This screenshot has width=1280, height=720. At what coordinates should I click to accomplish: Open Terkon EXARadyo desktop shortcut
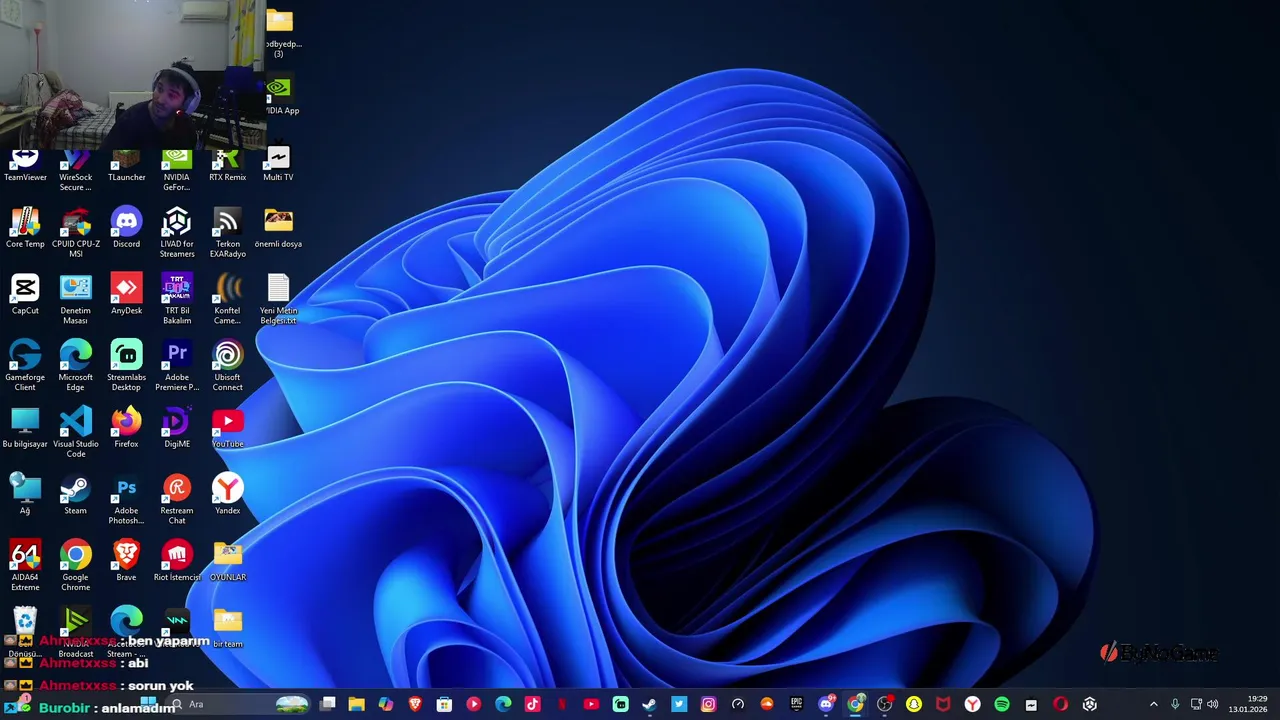pyautogui.click(x=228, y=233)
